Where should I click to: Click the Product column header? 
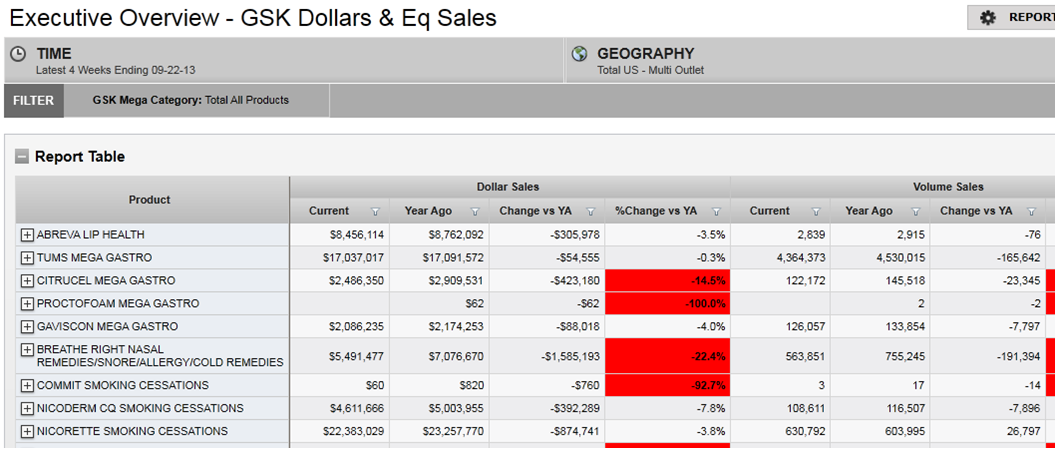coord(150,200)
